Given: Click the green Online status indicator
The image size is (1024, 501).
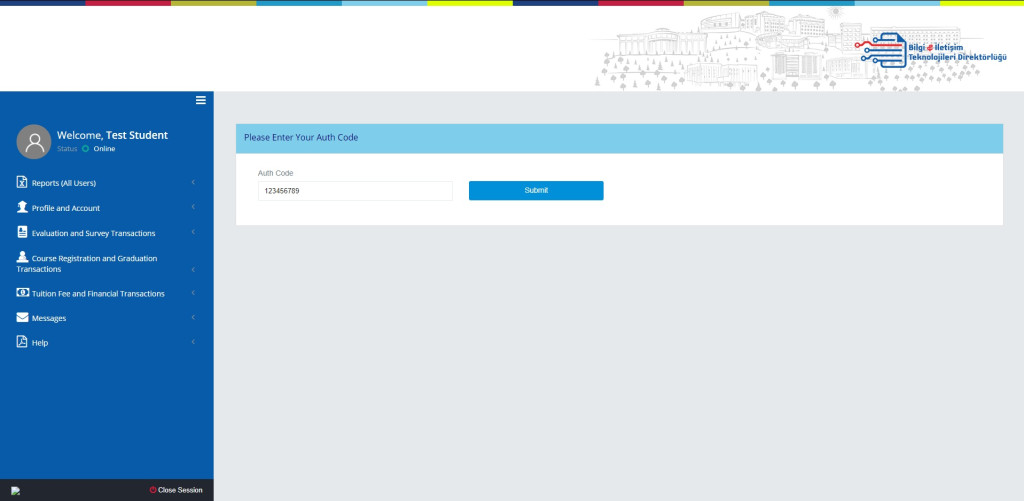Looking at the screenshot, I should click(x=86, y=149).
